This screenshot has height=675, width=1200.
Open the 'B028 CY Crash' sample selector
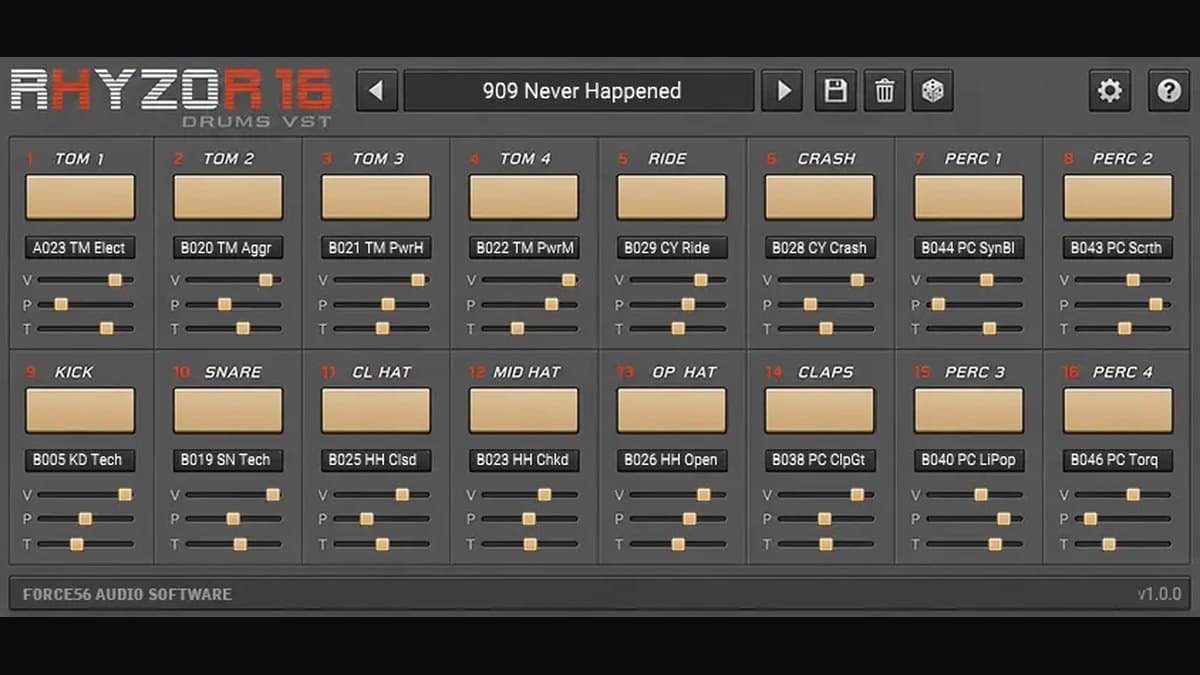tap(820, 248)
